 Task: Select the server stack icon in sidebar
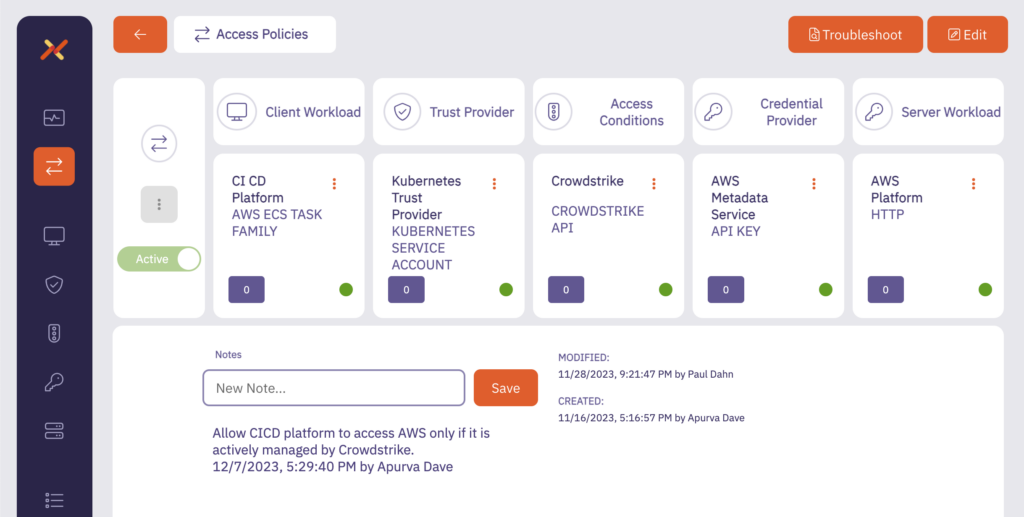tap(54, 431)
